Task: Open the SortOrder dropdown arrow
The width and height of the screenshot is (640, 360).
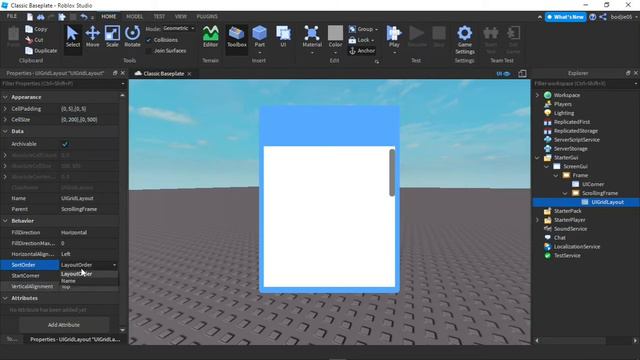Action: [x=114, y=265]
